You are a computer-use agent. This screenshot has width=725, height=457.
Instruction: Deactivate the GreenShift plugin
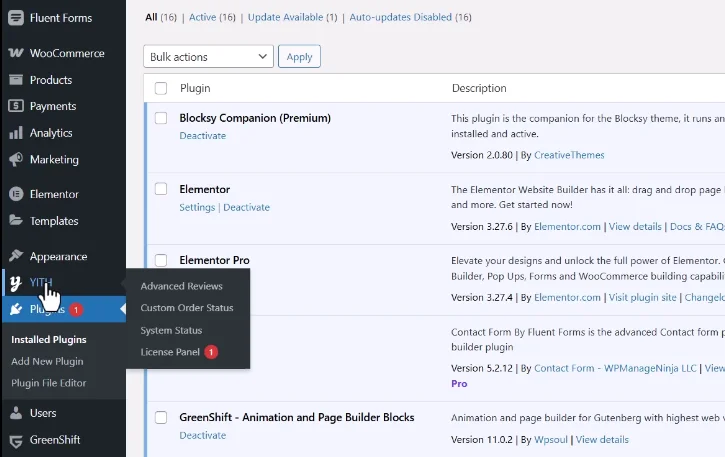203,435
